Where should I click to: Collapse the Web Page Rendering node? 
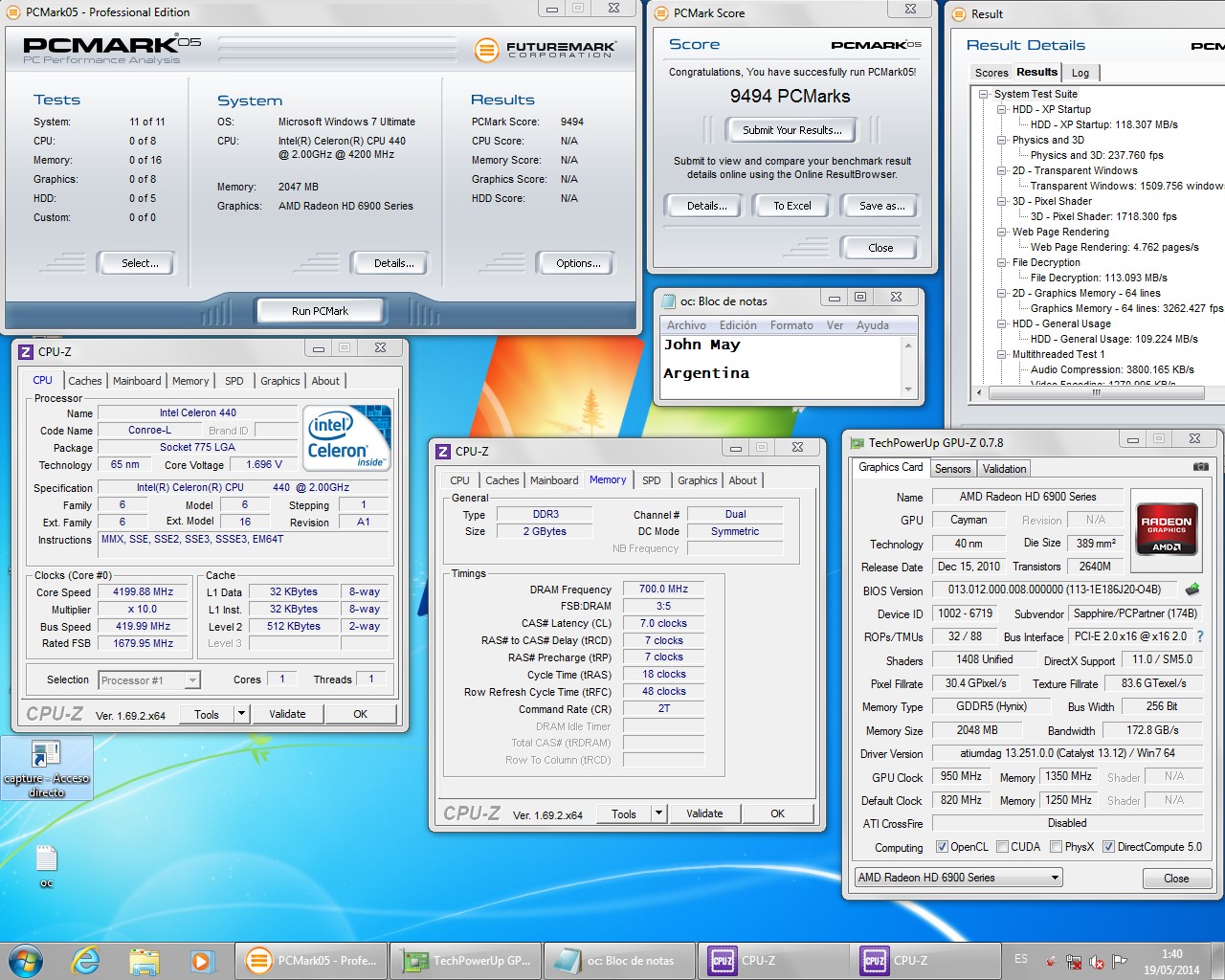coord(1001,232)
